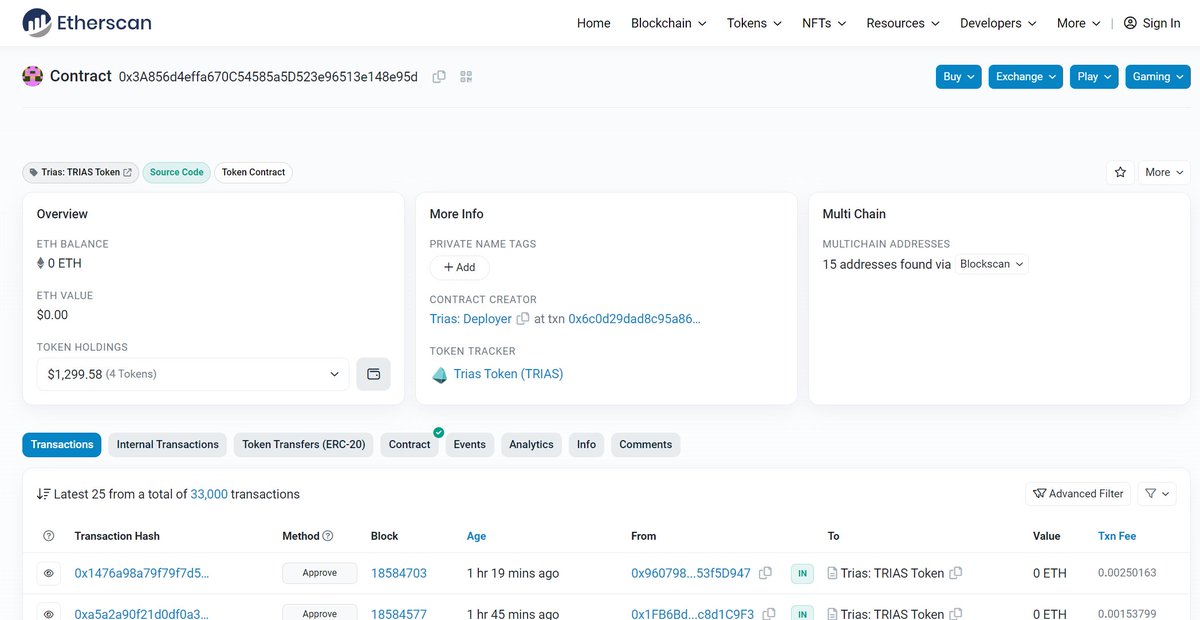The image size is (1200, 620).
Task: Toggle the Age column format
Action: point(476,536)
